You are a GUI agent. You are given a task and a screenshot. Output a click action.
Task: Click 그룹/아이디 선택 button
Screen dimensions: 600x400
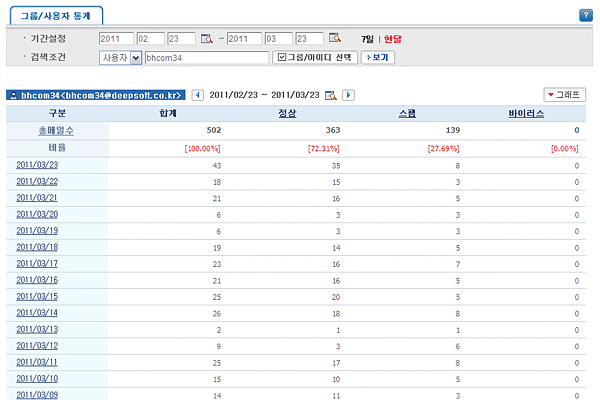pos(315,57)
